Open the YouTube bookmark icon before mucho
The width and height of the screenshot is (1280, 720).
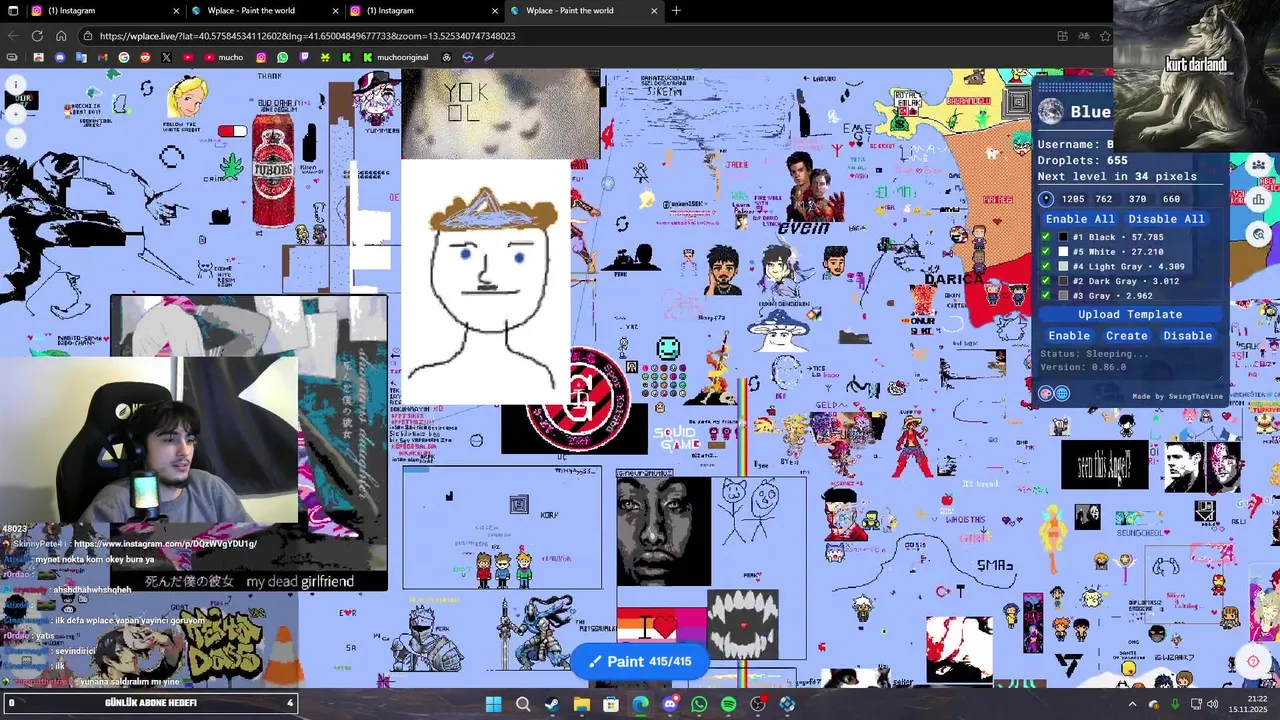188,57
